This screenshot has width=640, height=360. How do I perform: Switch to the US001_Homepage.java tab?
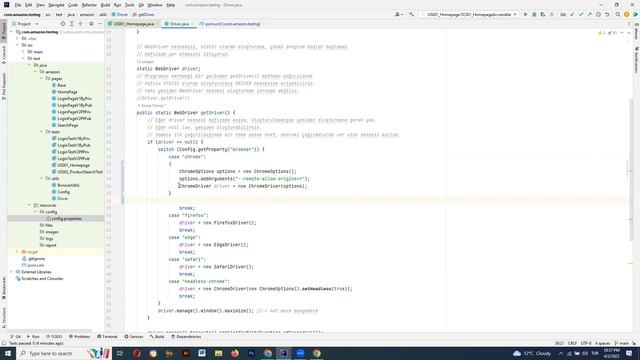click(x=134, y=24)
